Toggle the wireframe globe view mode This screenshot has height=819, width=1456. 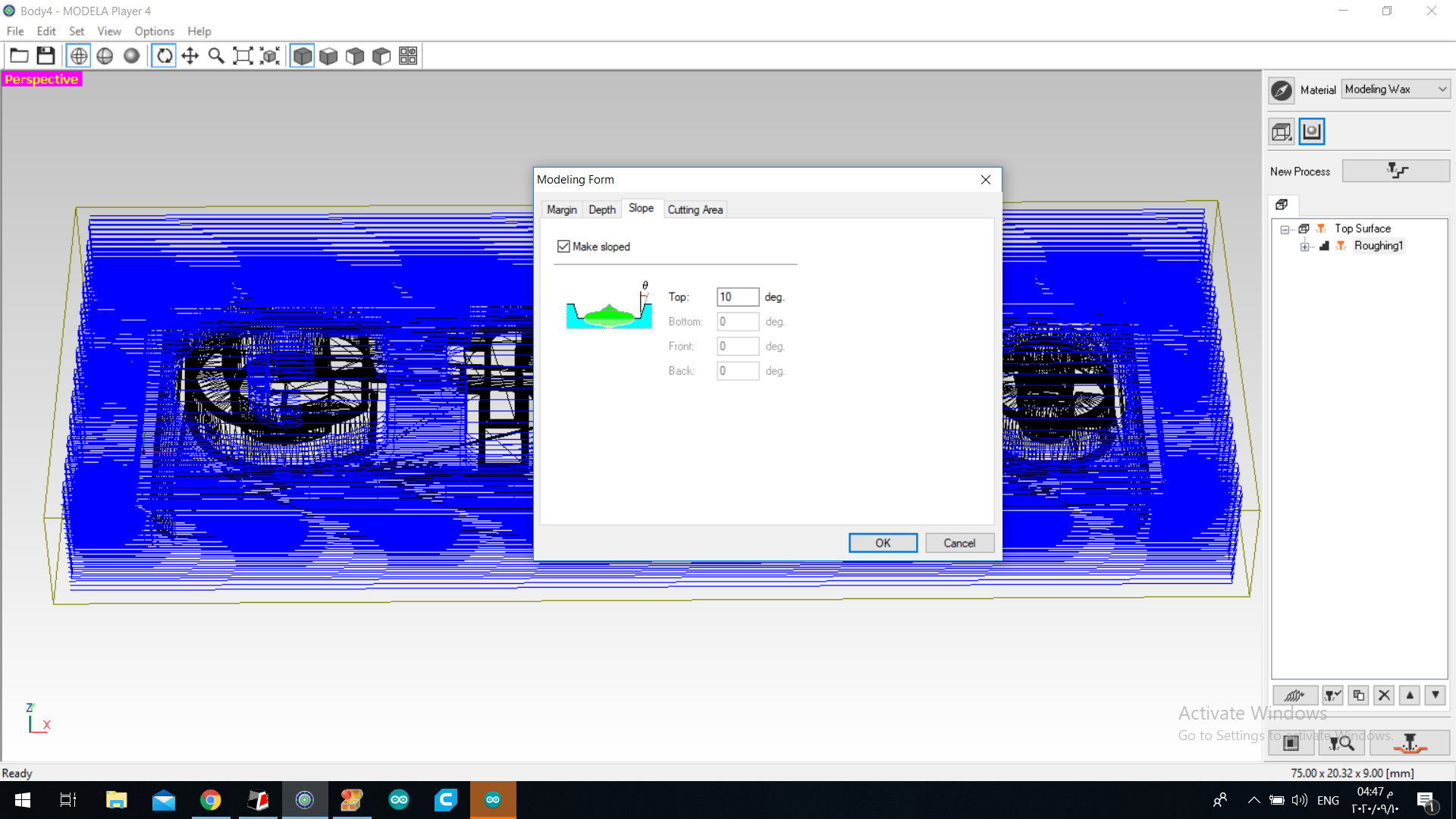[79, 55]
